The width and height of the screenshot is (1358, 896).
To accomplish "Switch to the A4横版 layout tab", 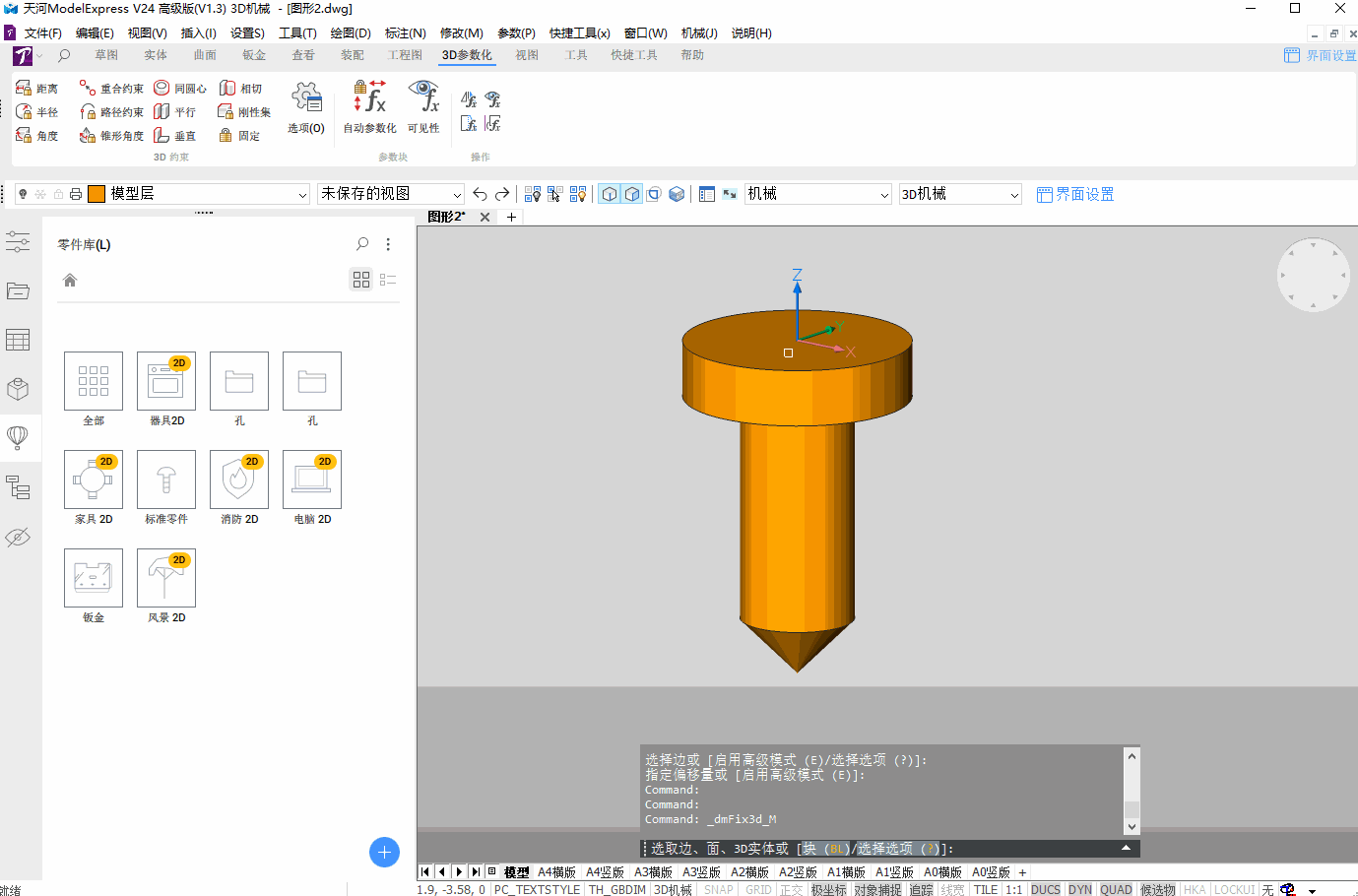I will (x=556, y=871).
